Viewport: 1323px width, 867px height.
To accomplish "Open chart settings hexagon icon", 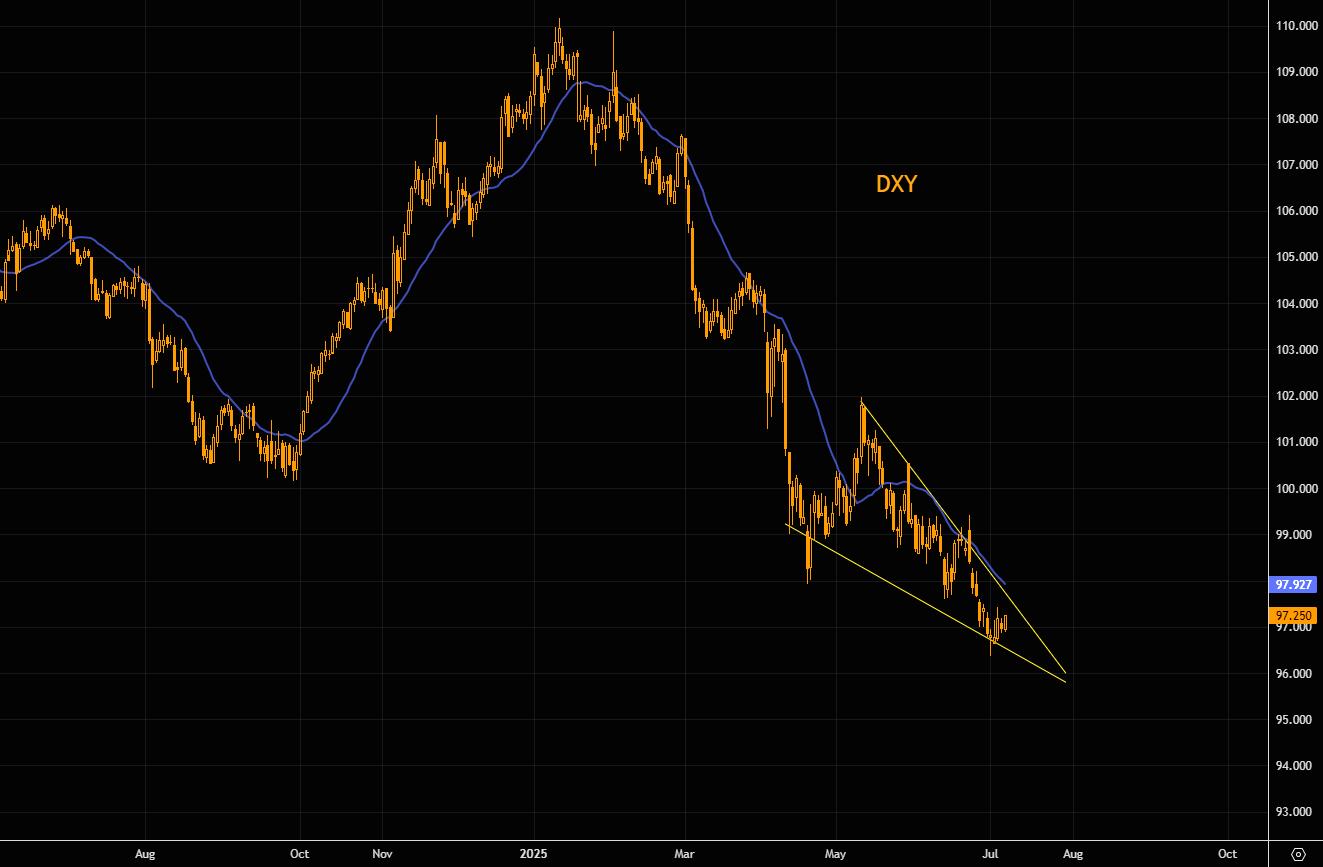I will (x=1298, y=854).
